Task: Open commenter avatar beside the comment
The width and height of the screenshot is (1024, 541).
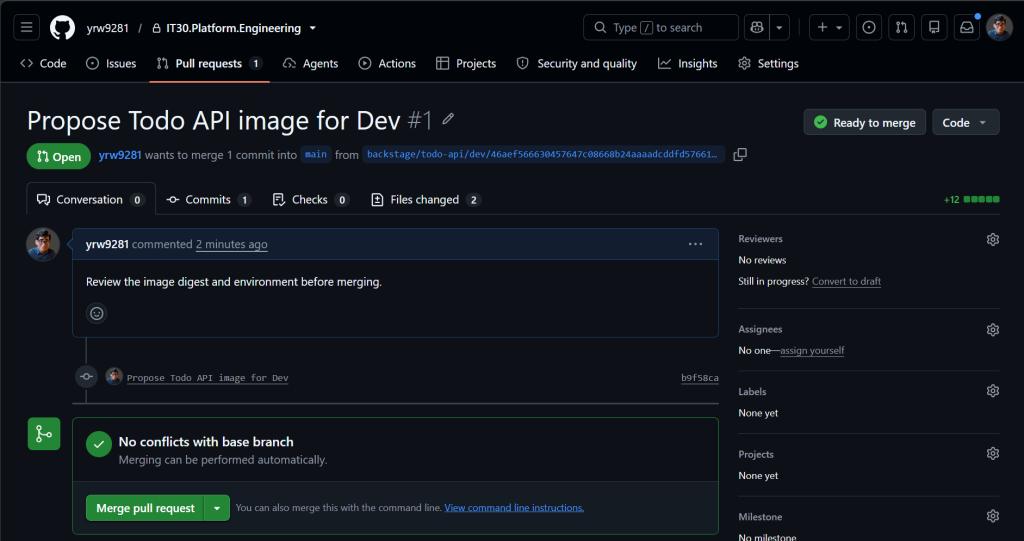Action: [x=43, y=244]
